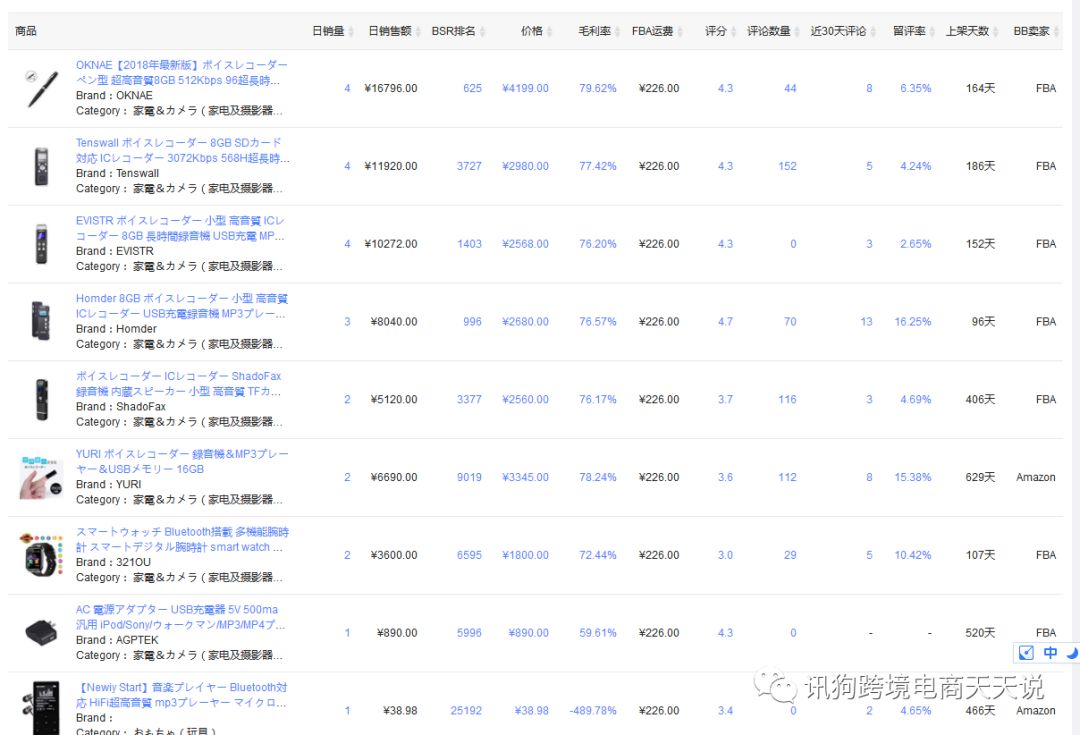
Task: Click price ¥2568.00 in EVISTR row
Action: pyautogui.click(x=526, y=244)
